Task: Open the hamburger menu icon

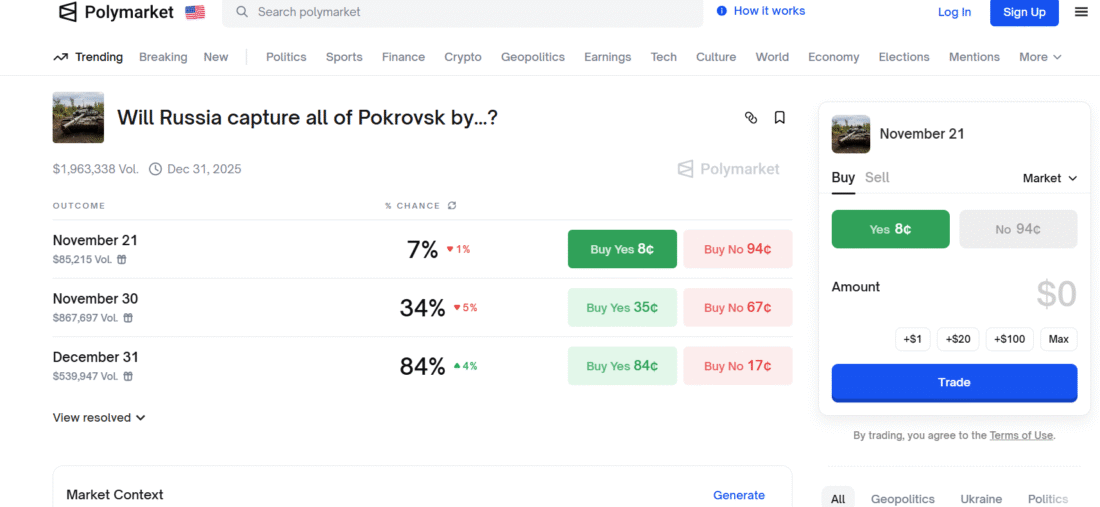Action: [x=1081, y=12]
